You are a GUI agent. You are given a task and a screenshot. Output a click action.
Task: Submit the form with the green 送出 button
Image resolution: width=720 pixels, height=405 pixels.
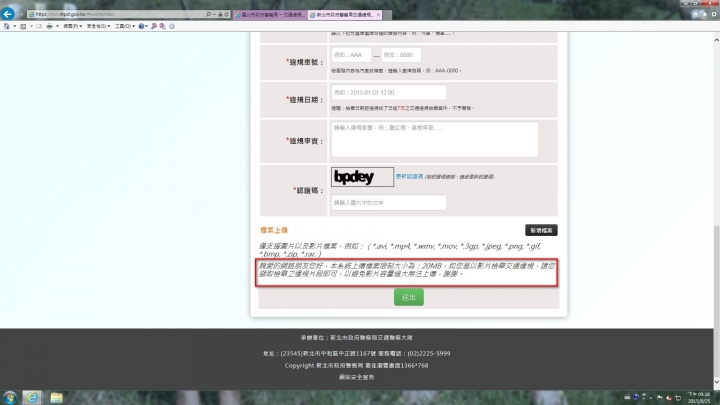[x=409, y=297]
